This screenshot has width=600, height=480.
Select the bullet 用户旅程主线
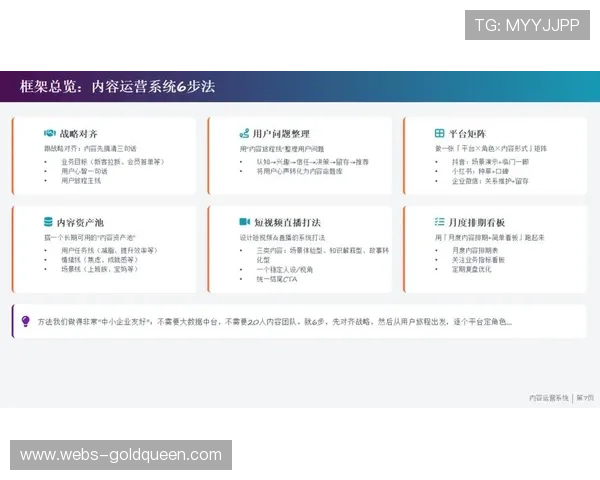click(x=81, y=181)
